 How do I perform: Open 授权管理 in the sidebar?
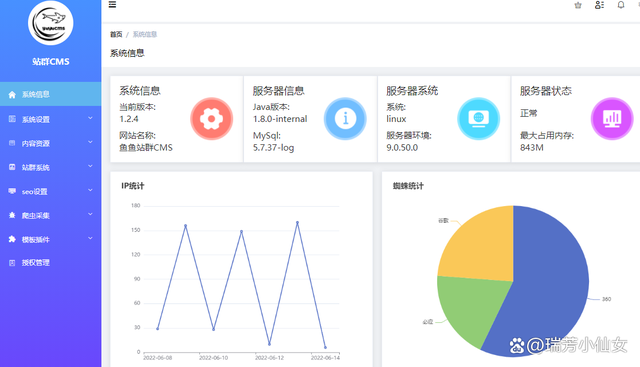click(x=51, y=262)
